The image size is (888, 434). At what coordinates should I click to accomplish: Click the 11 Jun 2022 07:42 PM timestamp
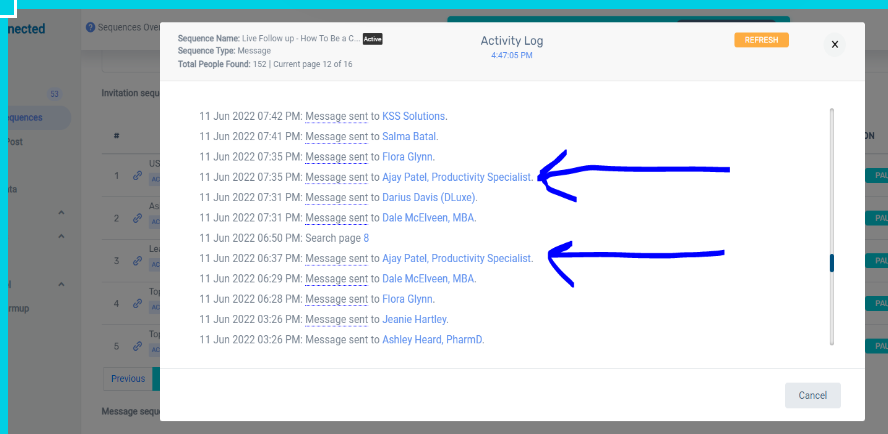pyautogui.click(x=251, y=116)
